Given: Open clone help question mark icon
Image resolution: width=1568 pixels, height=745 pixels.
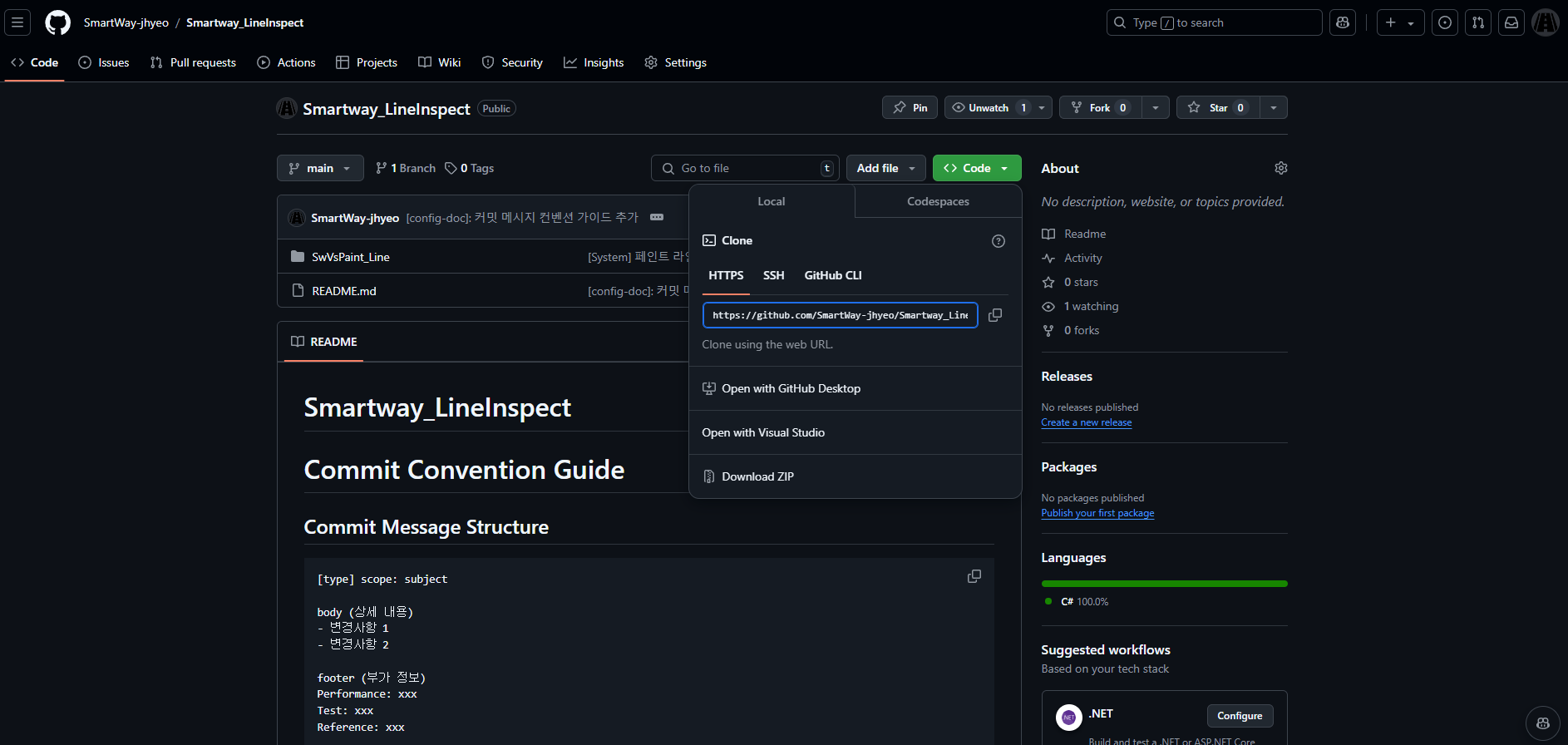Looking at the screenshot, I should [998, 241].
